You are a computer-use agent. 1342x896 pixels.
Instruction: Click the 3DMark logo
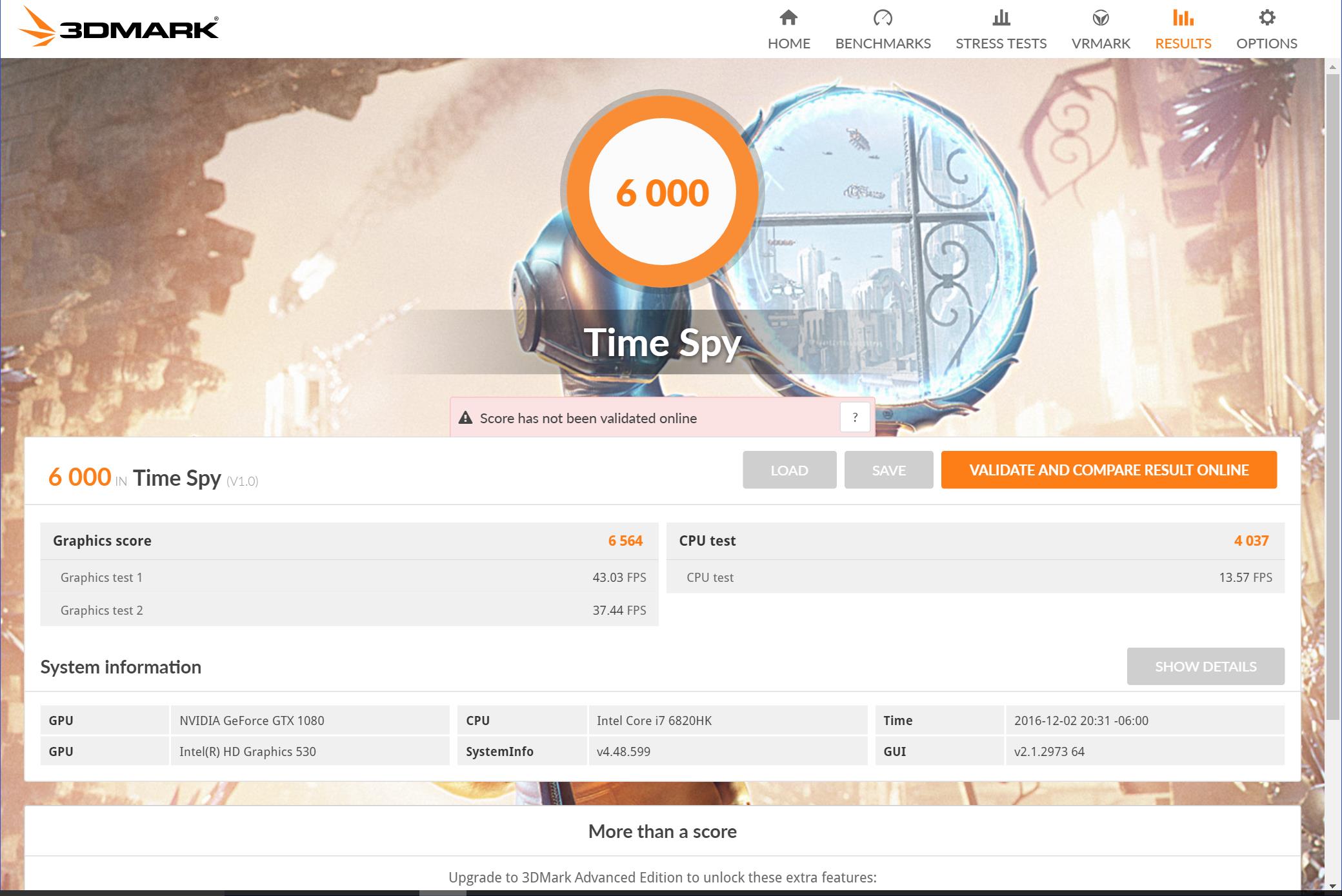point(119,28)
